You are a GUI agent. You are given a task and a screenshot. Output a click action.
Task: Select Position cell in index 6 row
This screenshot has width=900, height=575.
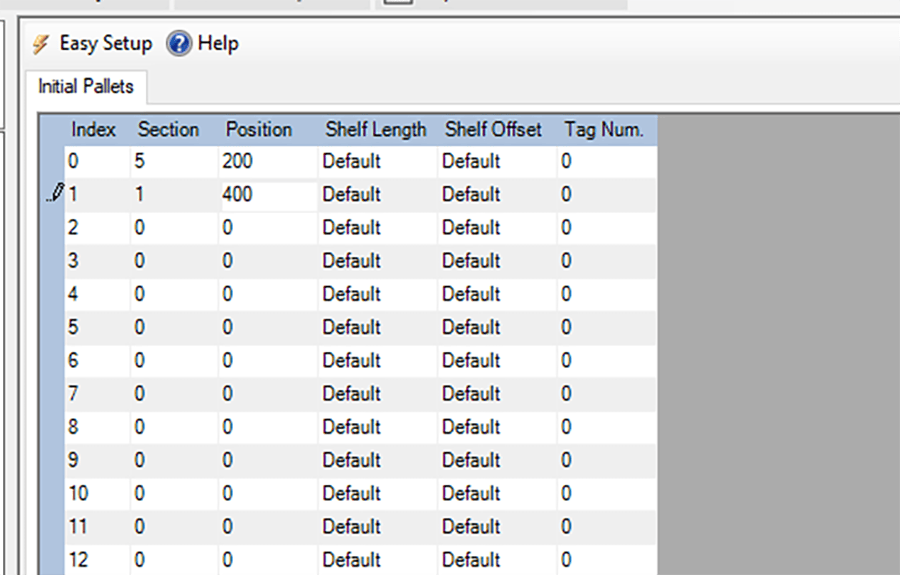(268, 361)
